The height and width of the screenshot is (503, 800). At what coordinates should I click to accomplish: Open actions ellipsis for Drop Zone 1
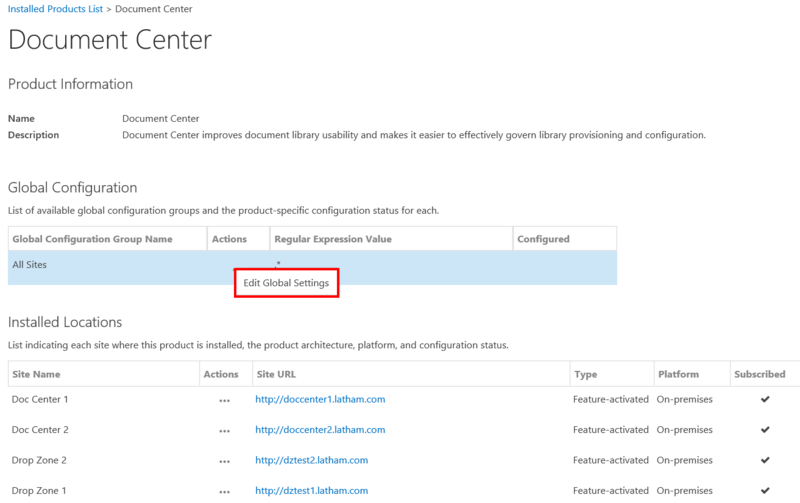tap(224, 491)
